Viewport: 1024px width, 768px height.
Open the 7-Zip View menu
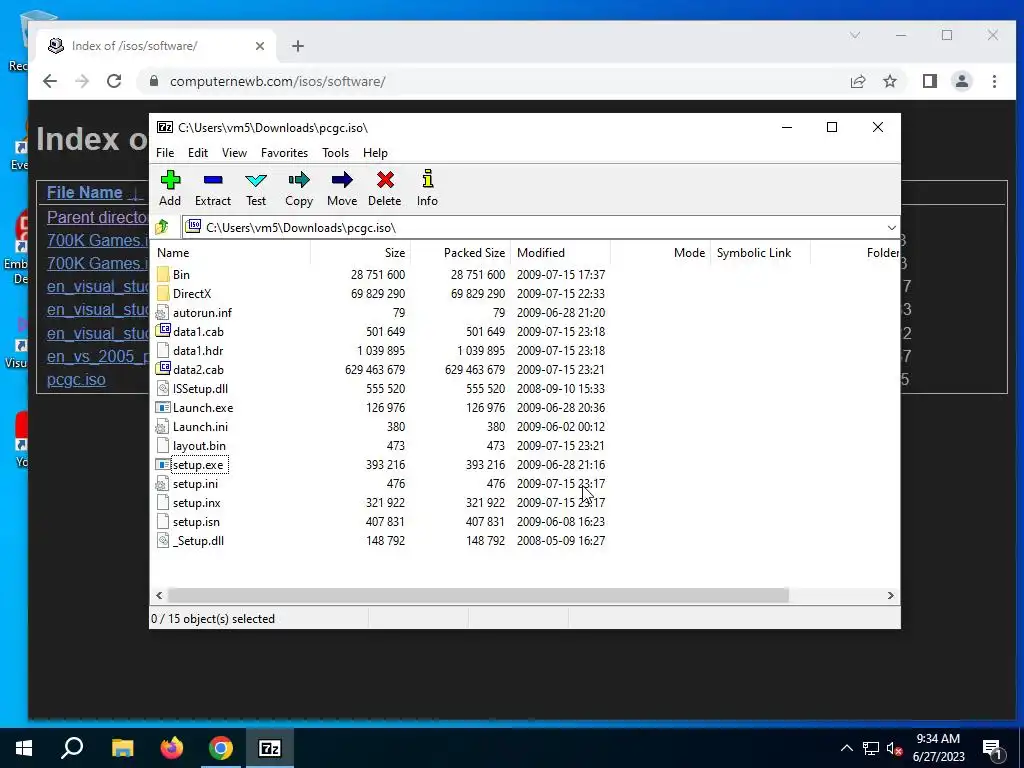(x=234, y=153)
